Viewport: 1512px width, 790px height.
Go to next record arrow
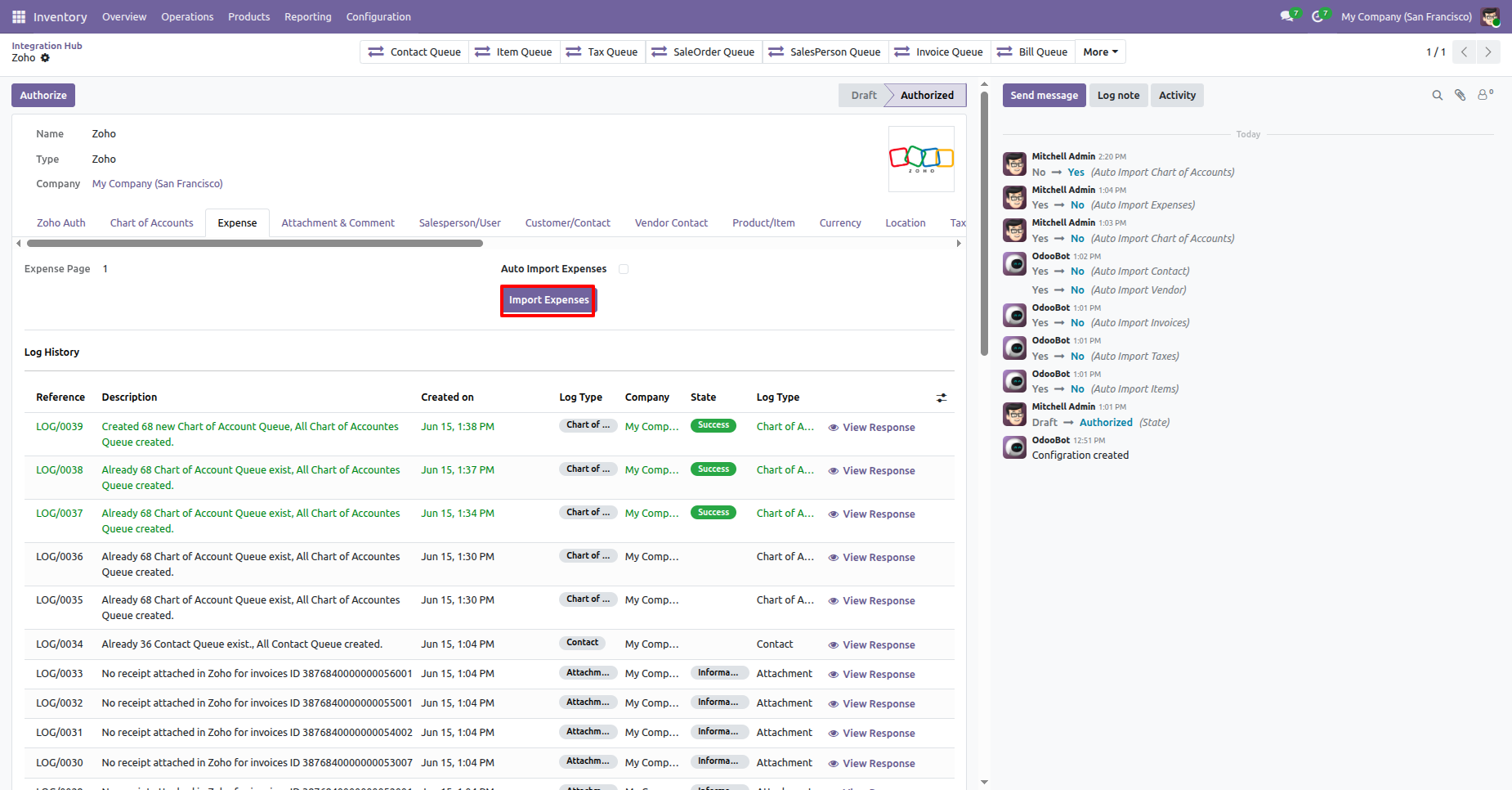[1488, 52]
